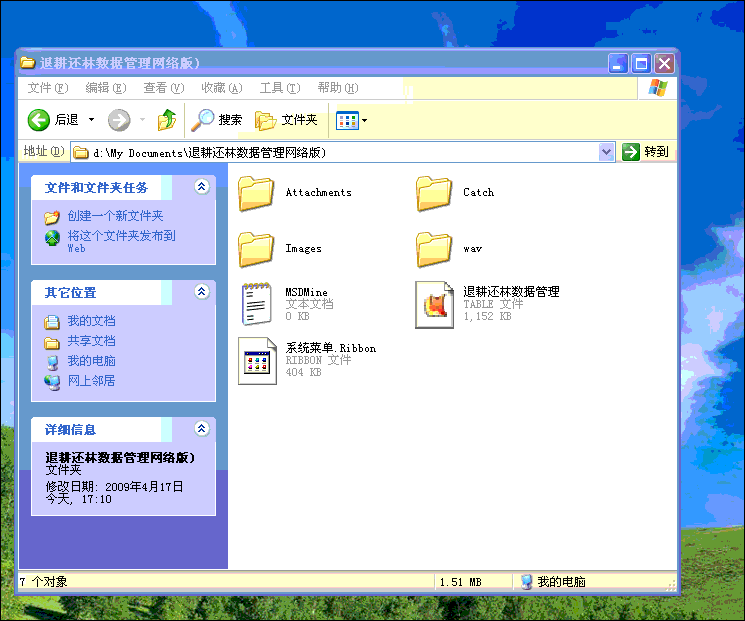Click the 1.51 MB status bar entry

pos(460,582)
